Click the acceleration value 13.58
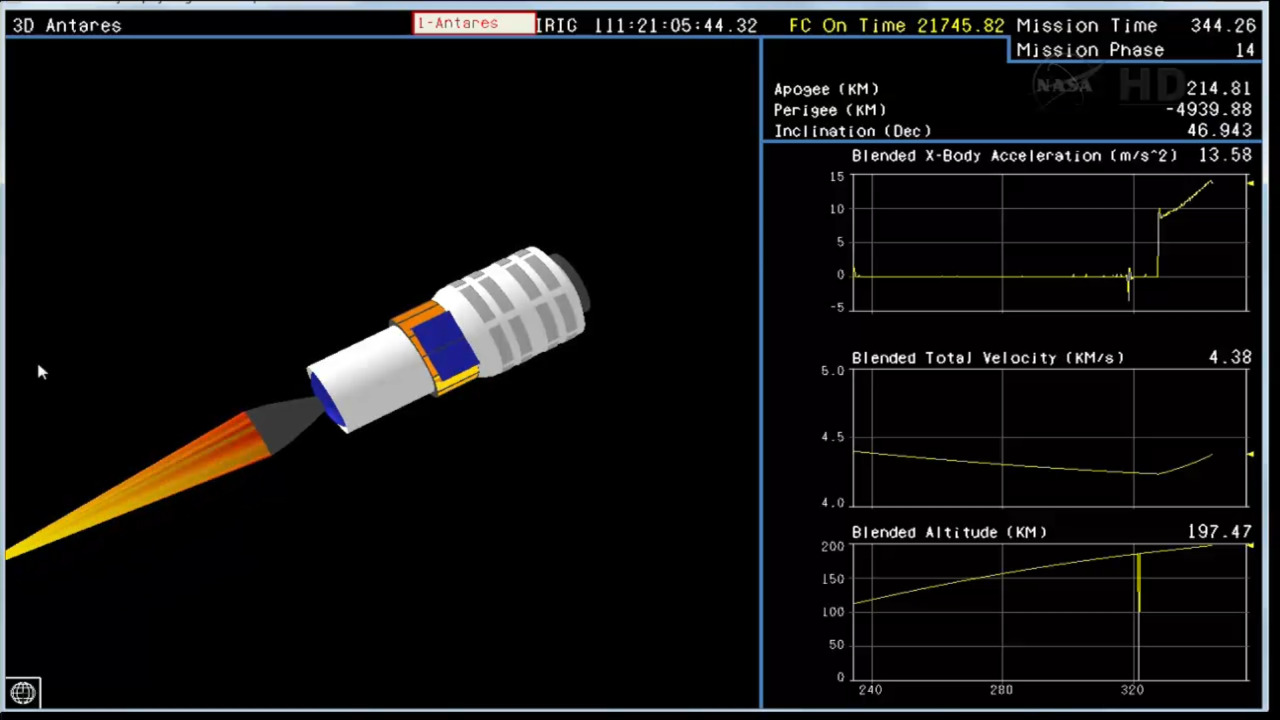 (x=1225, y=156)
